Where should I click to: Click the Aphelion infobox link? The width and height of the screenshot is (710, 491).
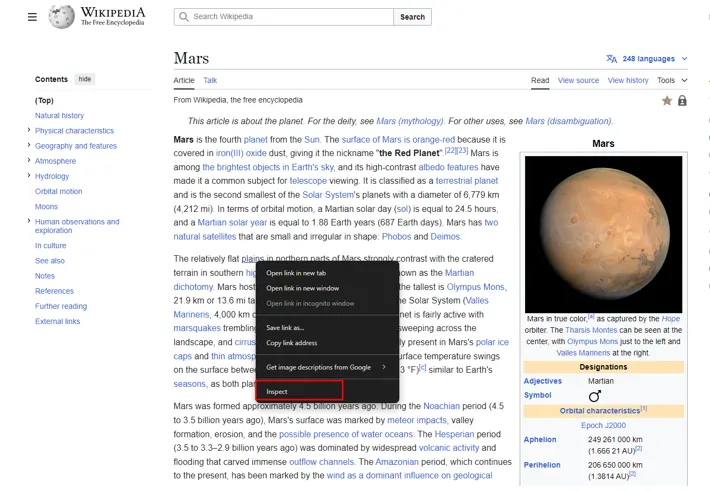(x=540, y=439)
